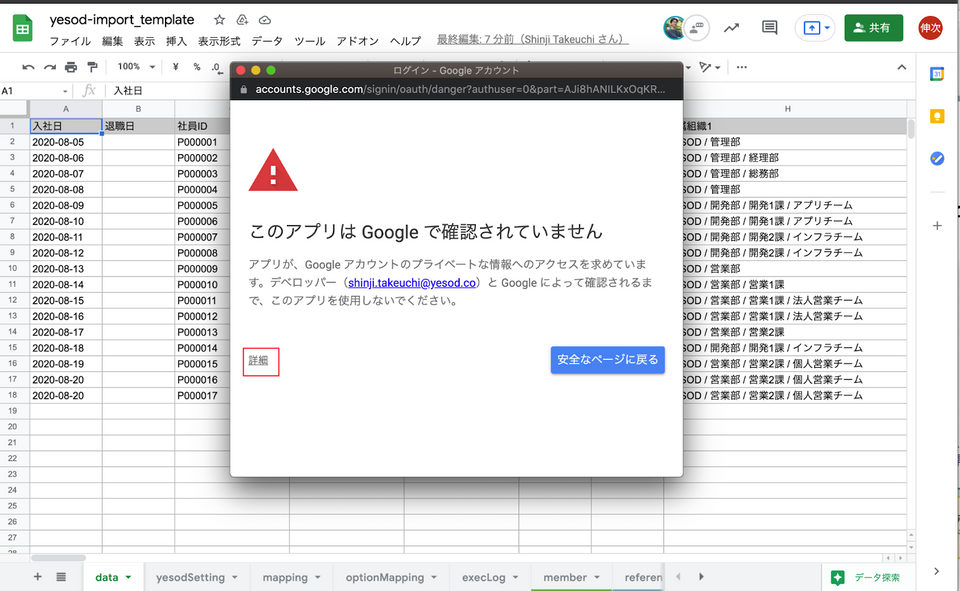Expand the side panel chevron at bottom right
Screen dimensions: 960x591
[x=936, y=571]
